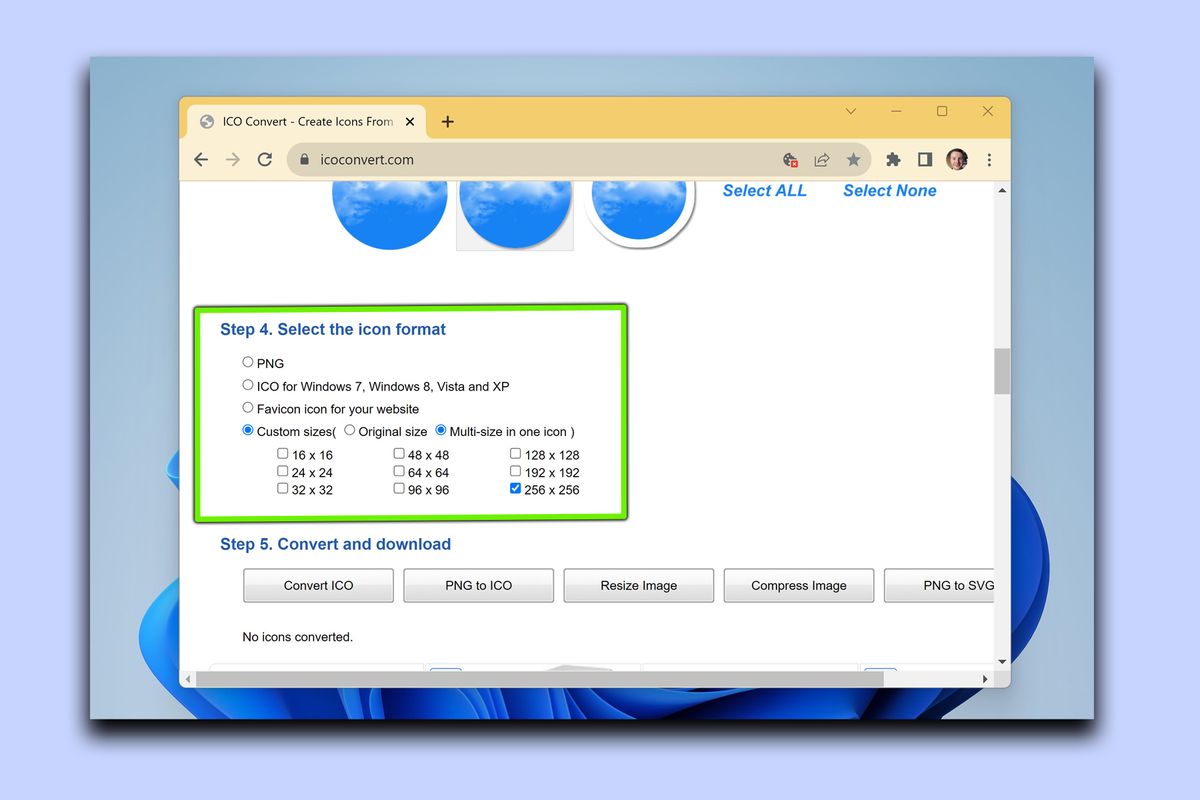Uncheck the 256 x 256 size checkbox
The image size is (1200, 800).
tap(515, 488)
